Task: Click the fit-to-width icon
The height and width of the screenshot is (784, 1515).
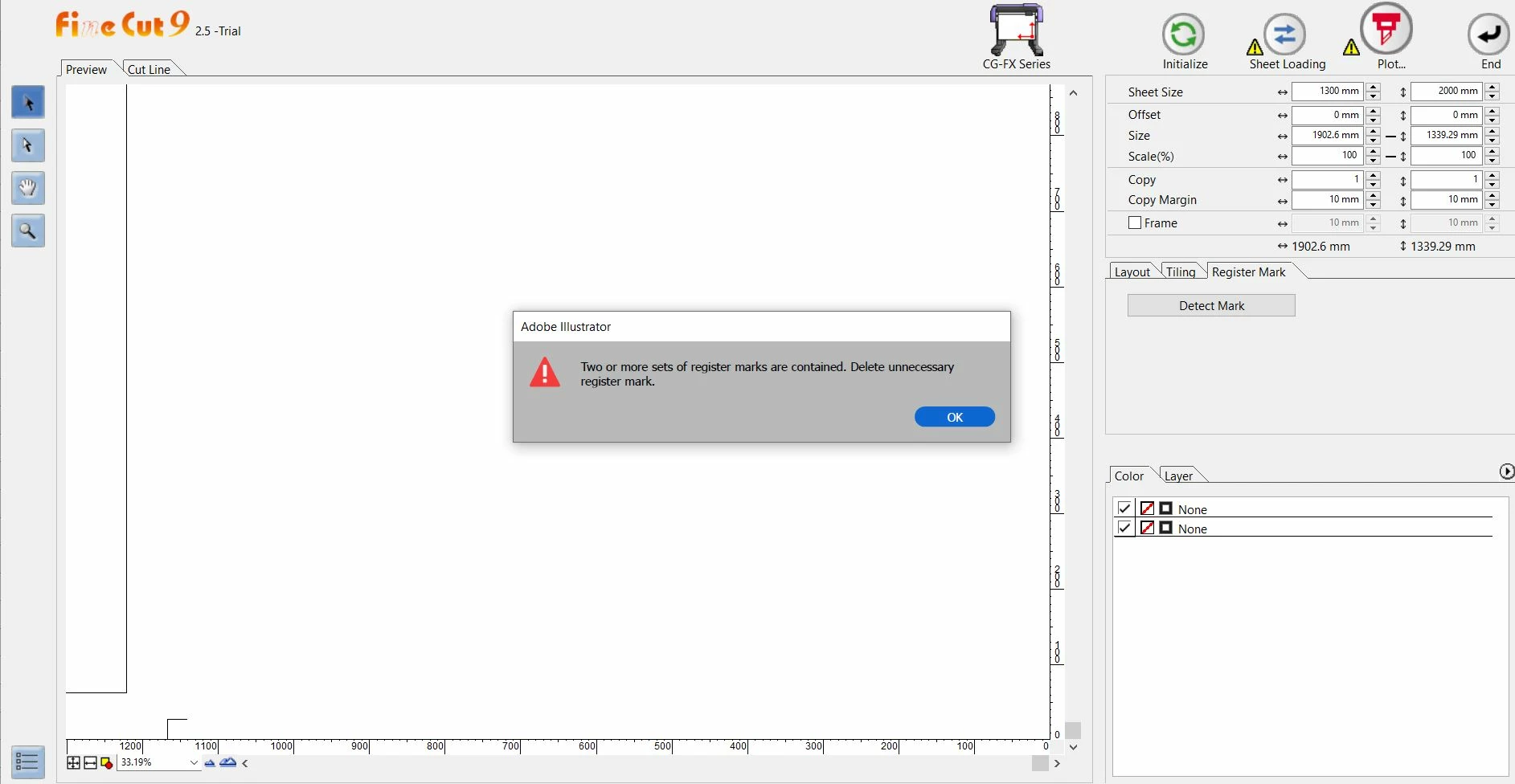Action: click(x=90, y=763)
